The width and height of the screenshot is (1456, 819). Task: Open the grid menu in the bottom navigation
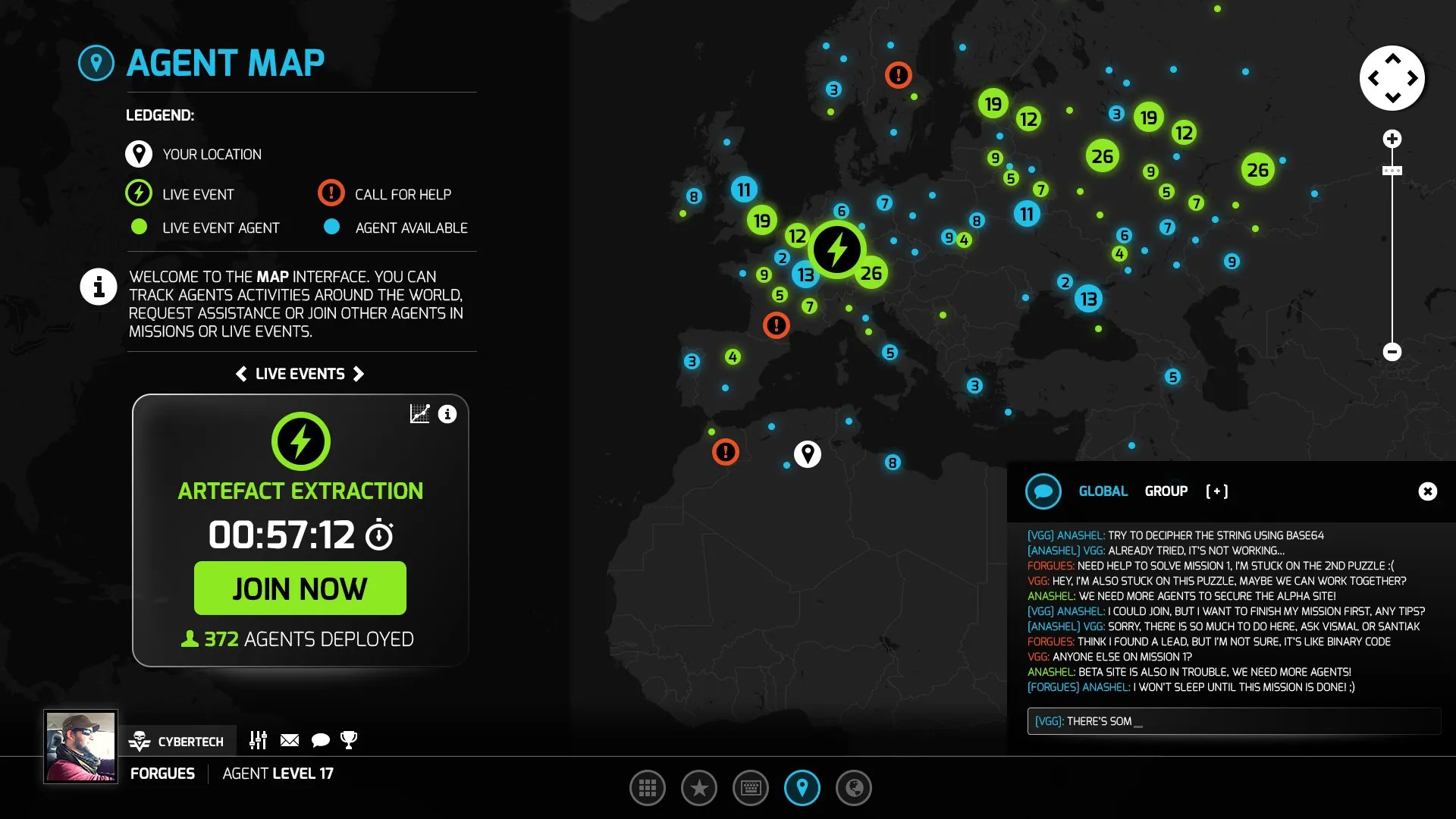click(648, 788)
